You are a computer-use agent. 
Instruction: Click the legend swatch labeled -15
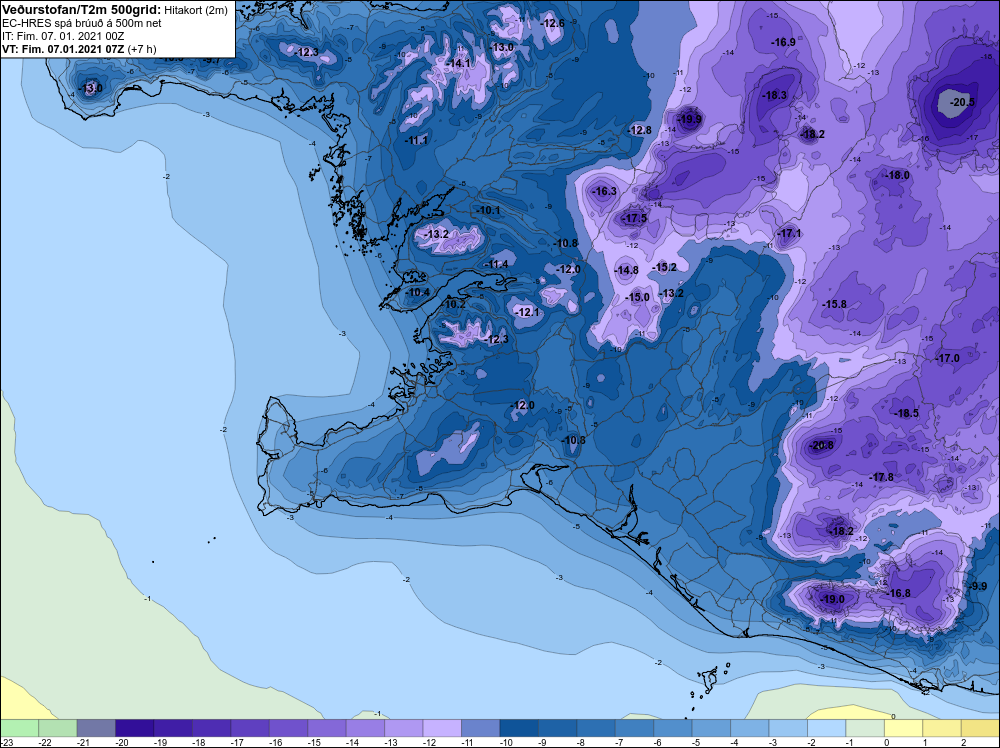(x=327, y=728)
